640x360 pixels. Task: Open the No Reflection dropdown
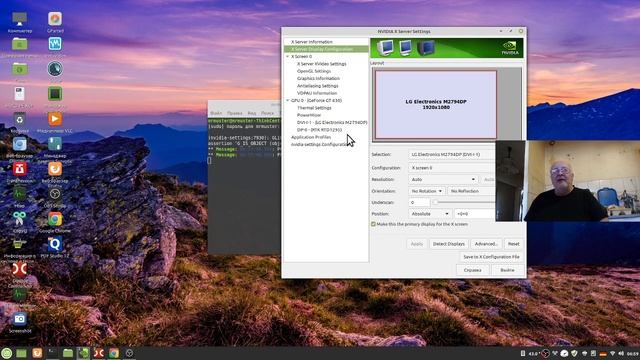(471, 191)
